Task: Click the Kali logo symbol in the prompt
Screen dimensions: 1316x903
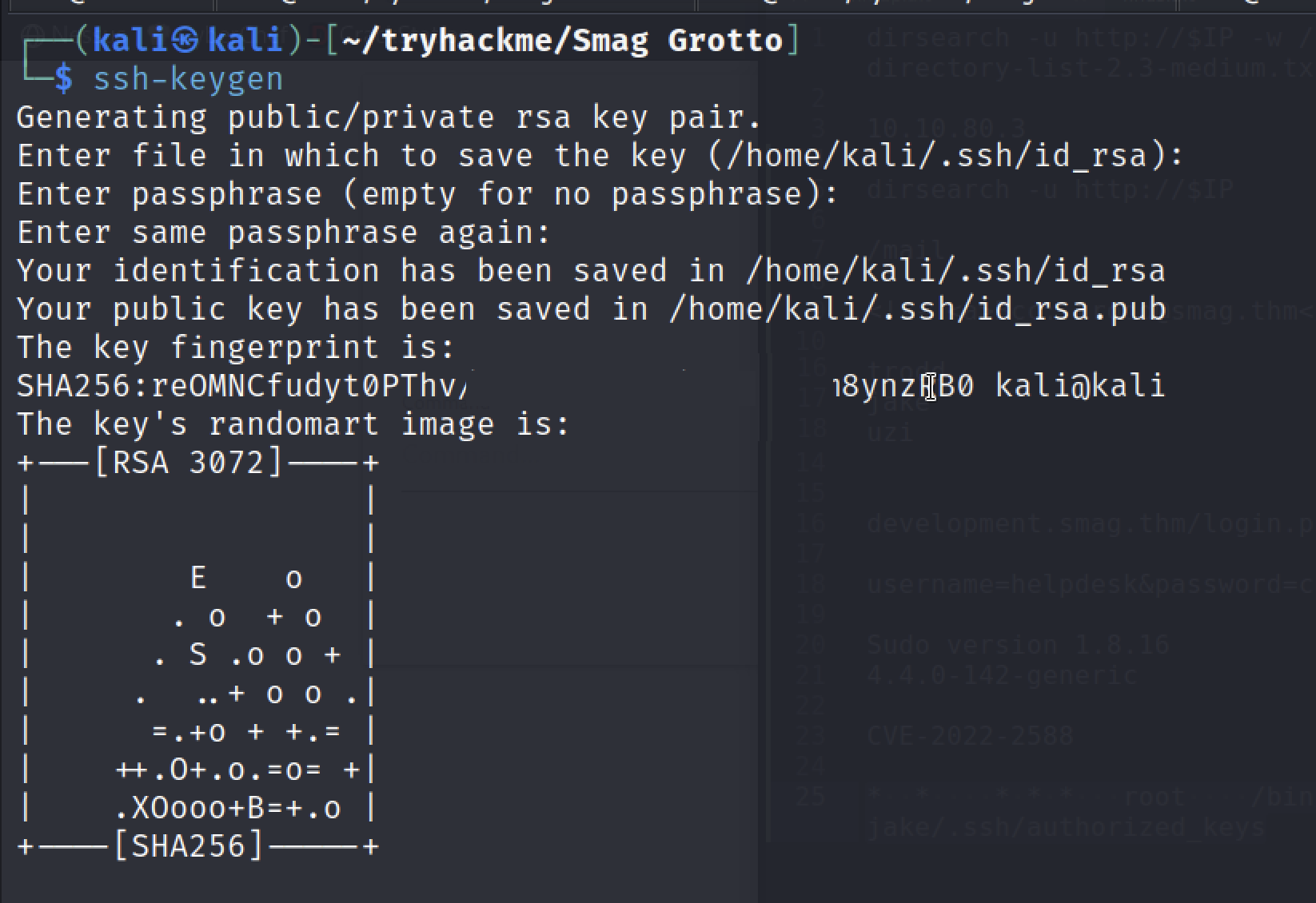Action: [x=185, y=40]
